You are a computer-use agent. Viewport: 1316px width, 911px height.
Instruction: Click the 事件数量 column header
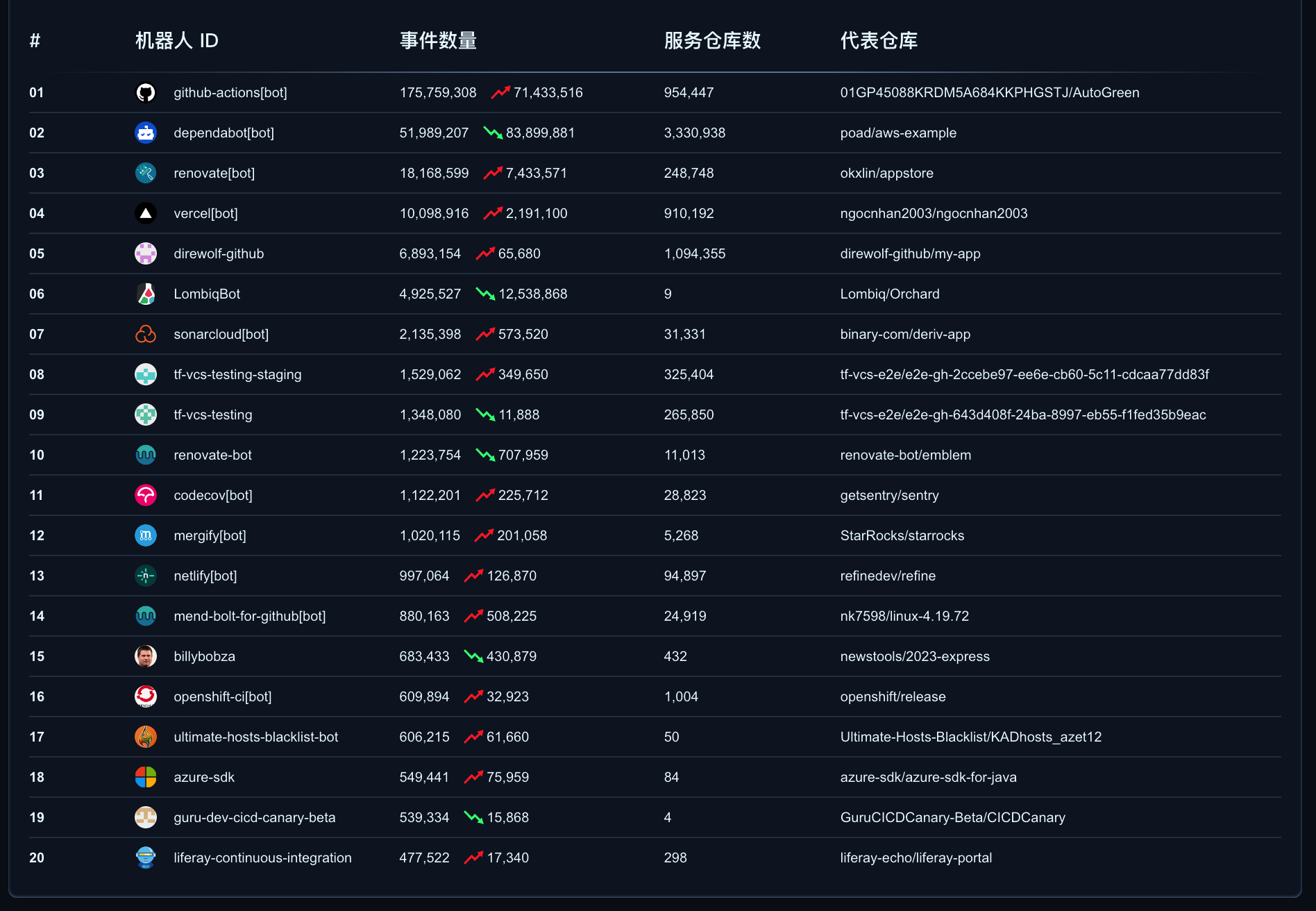pos(438,40)
